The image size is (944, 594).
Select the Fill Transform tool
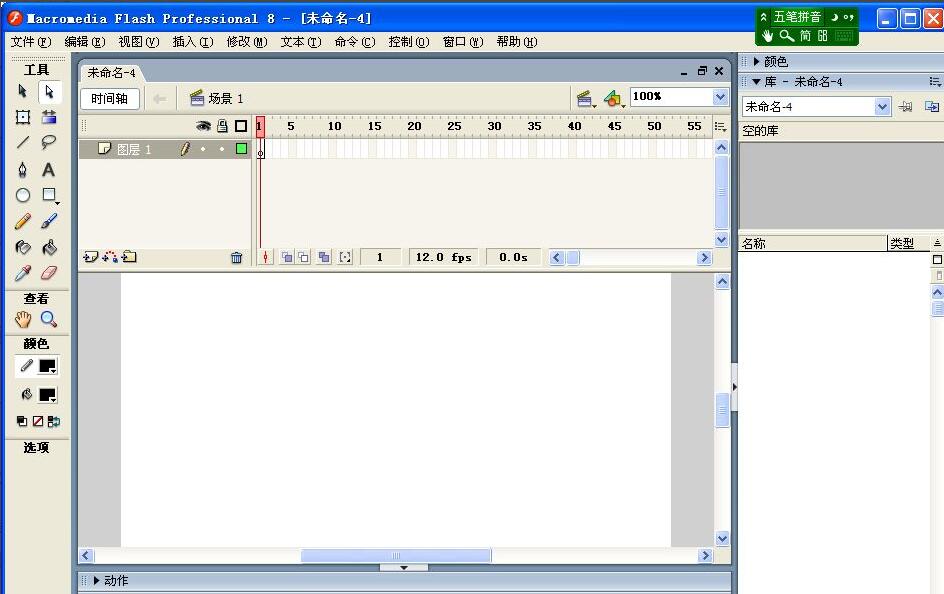coord(49,117)
